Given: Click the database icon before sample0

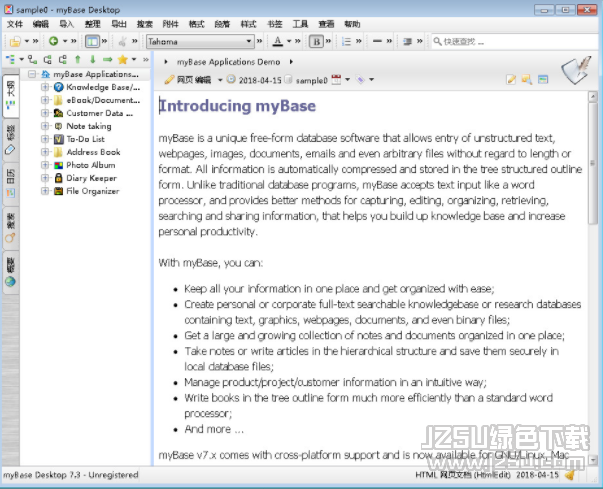Looking at the screenshot, I should click(288, 80).
